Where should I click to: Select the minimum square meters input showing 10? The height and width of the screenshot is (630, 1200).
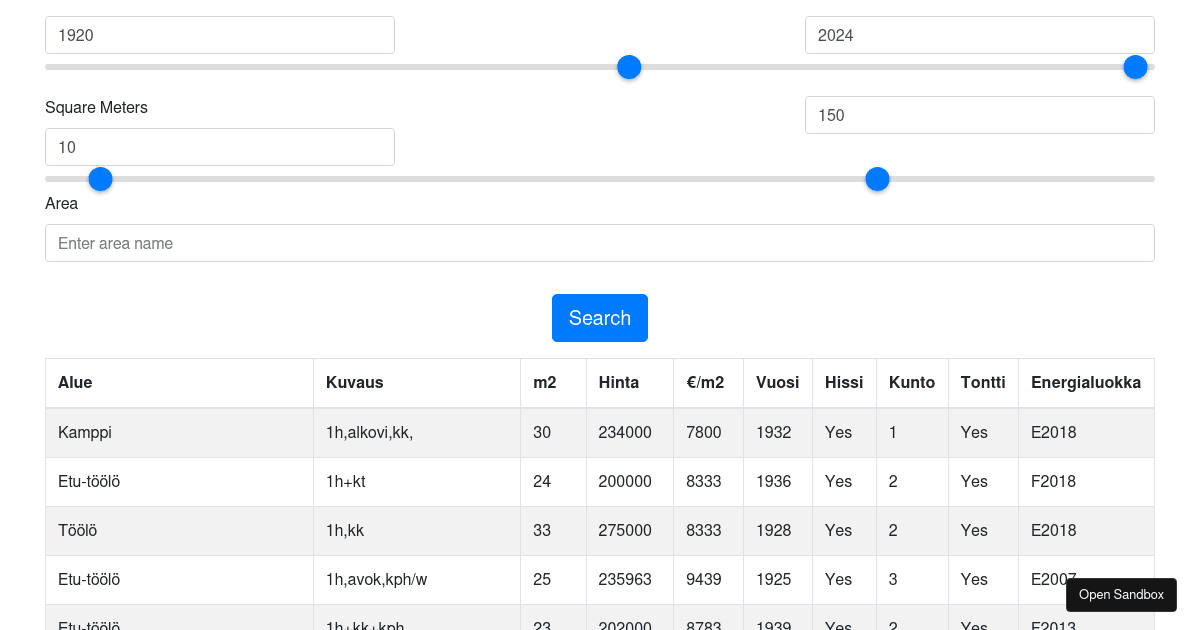[220, 146]
